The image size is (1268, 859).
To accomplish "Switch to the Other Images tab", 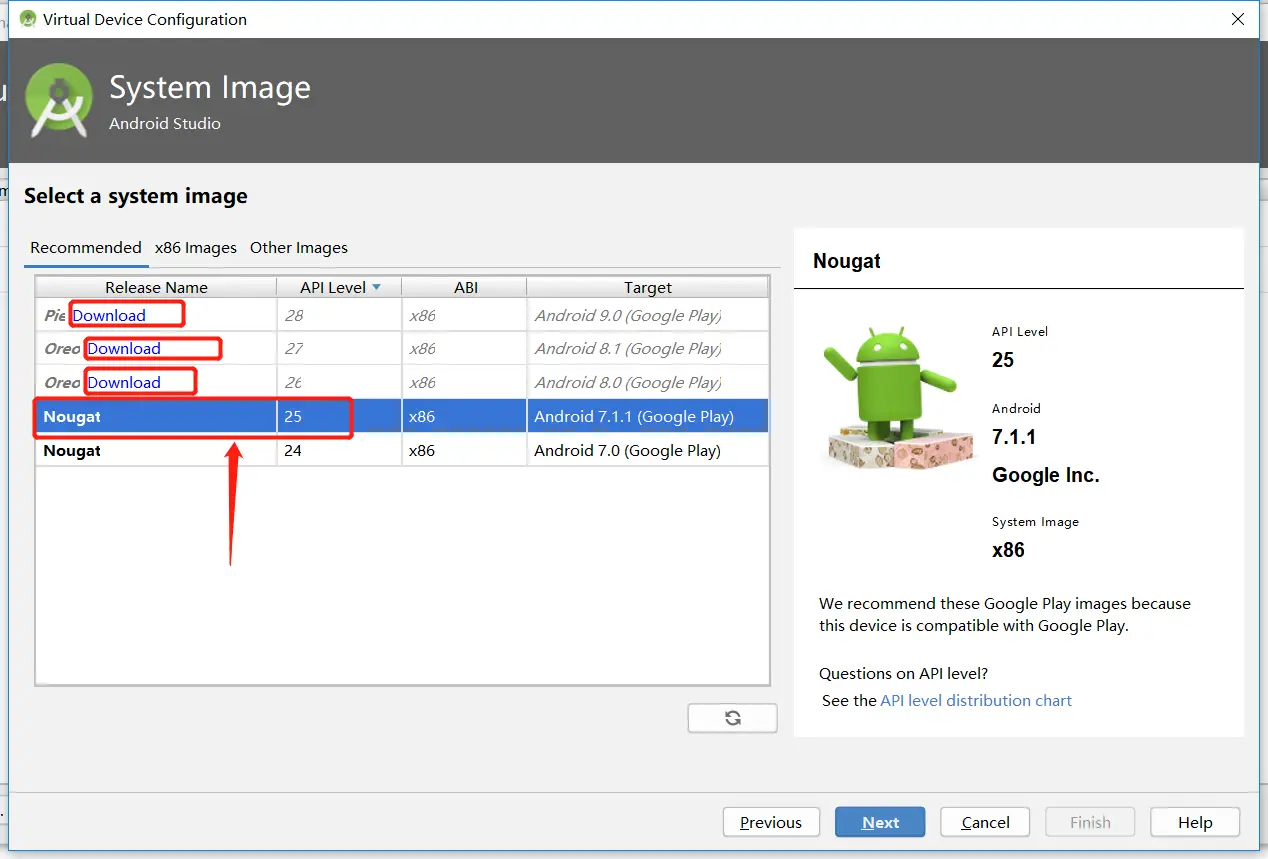I will click(299, 247).
